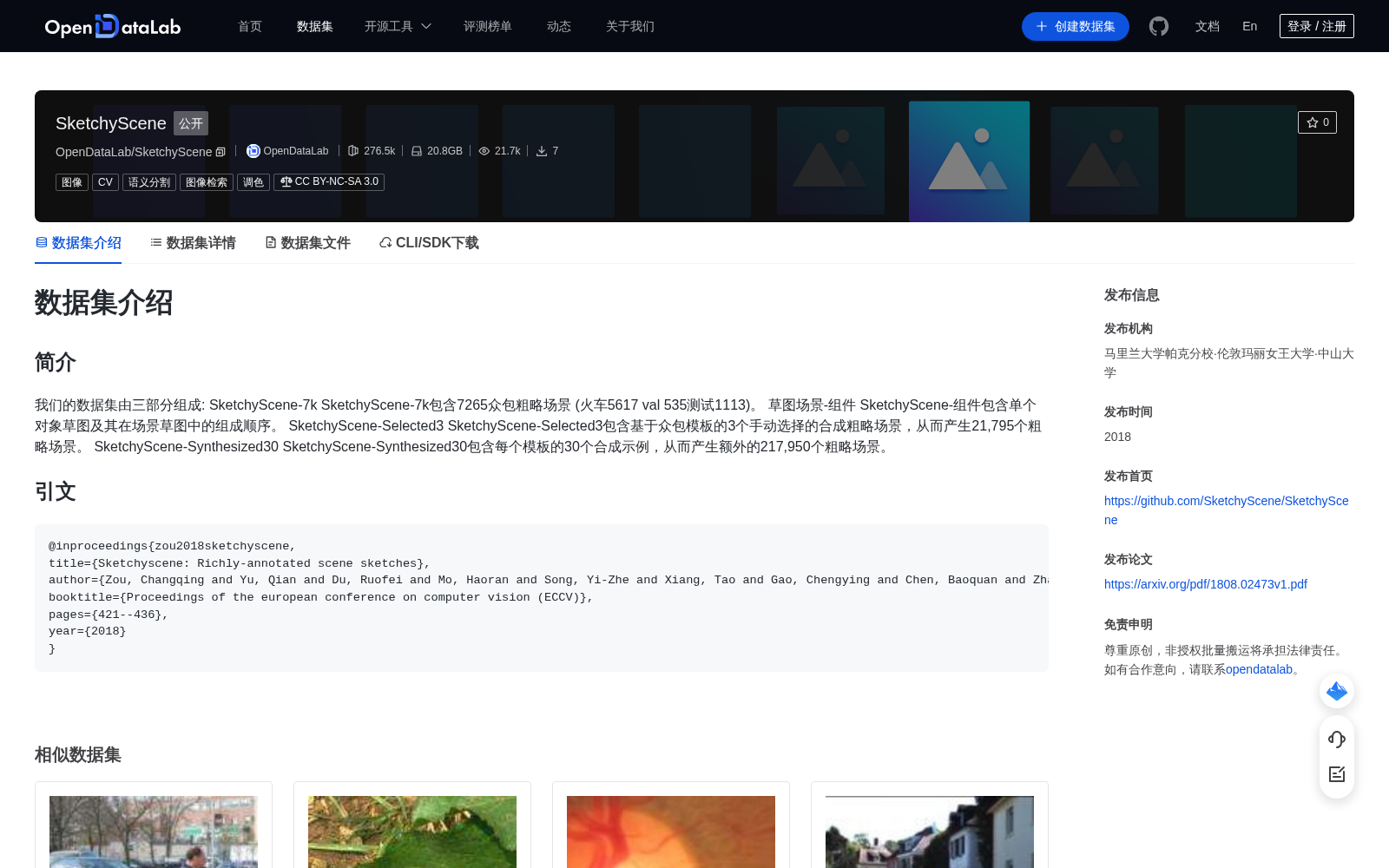Image resolution: width=1389 pixels, height=868 pixels.
Task: Click the OpenDataLab logo
Action: [x=113, y=26]
